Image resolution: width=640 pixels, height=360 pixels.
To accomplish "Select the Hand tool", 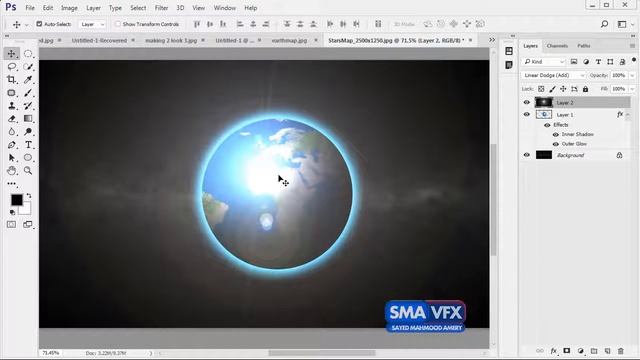I will coord(11,171).
